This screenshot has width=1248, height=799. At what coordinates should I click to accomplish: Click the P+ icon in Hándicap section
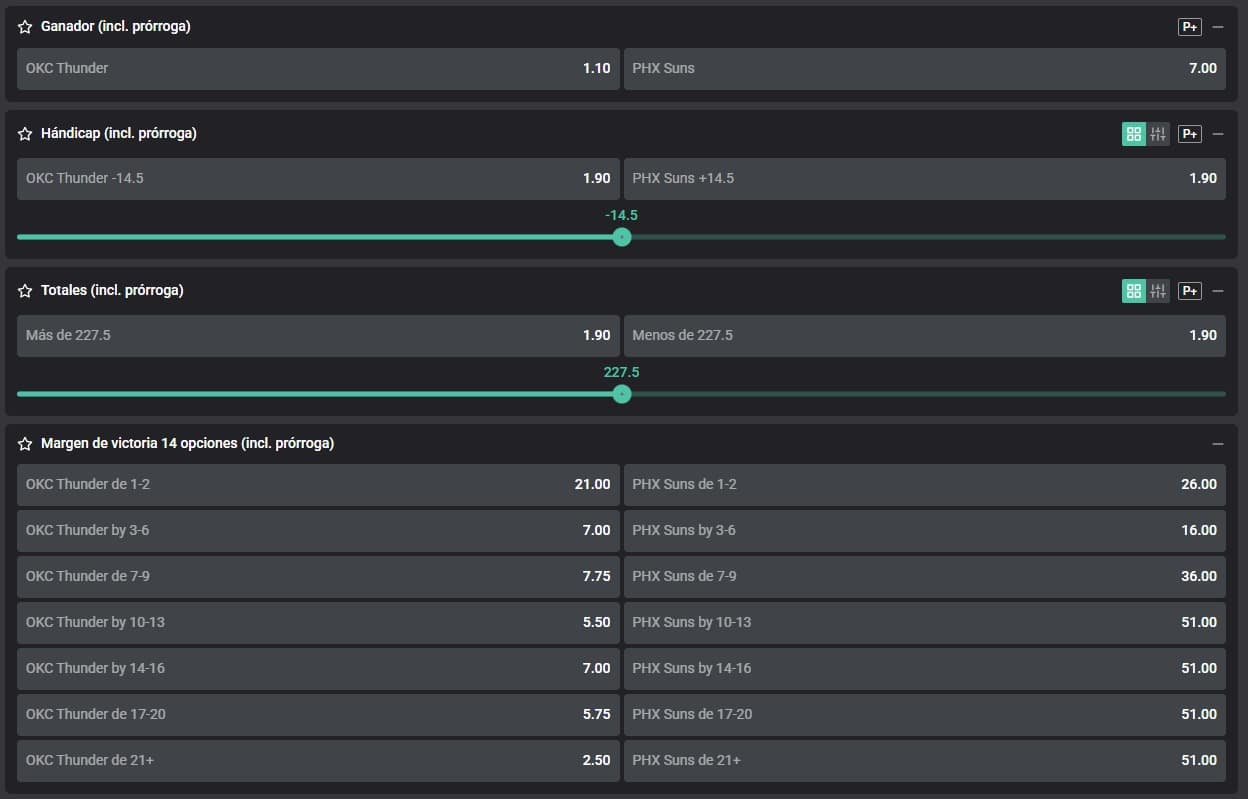click(1189, 134)
